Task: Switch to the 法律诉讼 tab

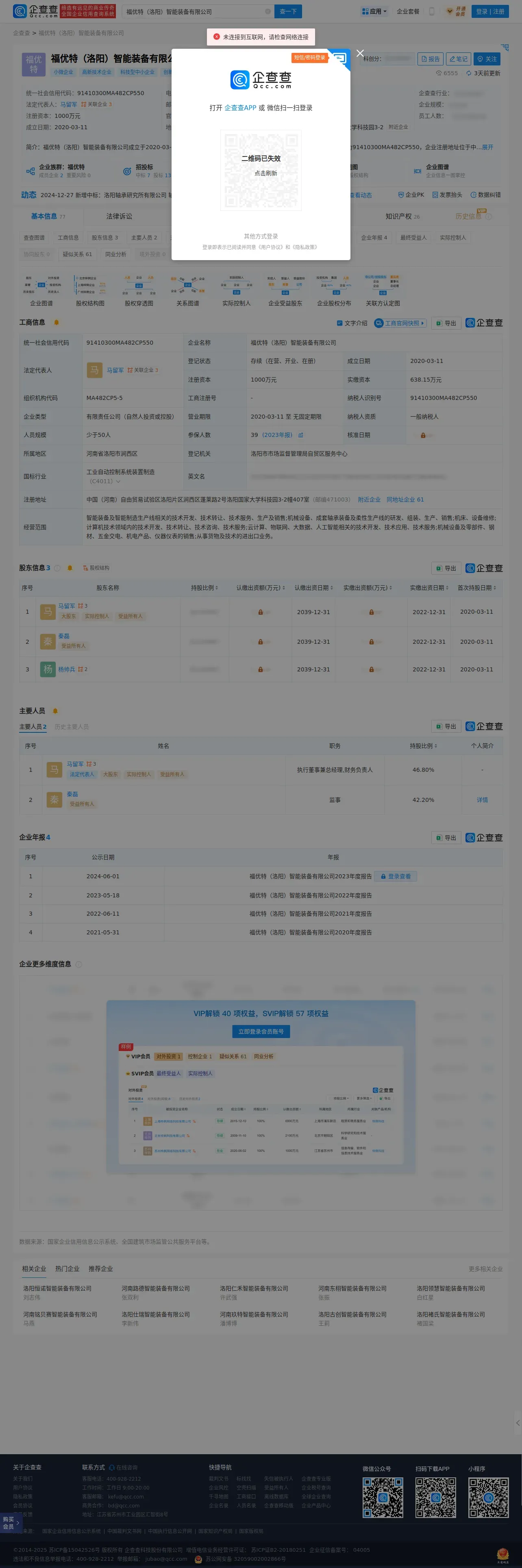Action: pyautogui.click(x=120, y=216)
